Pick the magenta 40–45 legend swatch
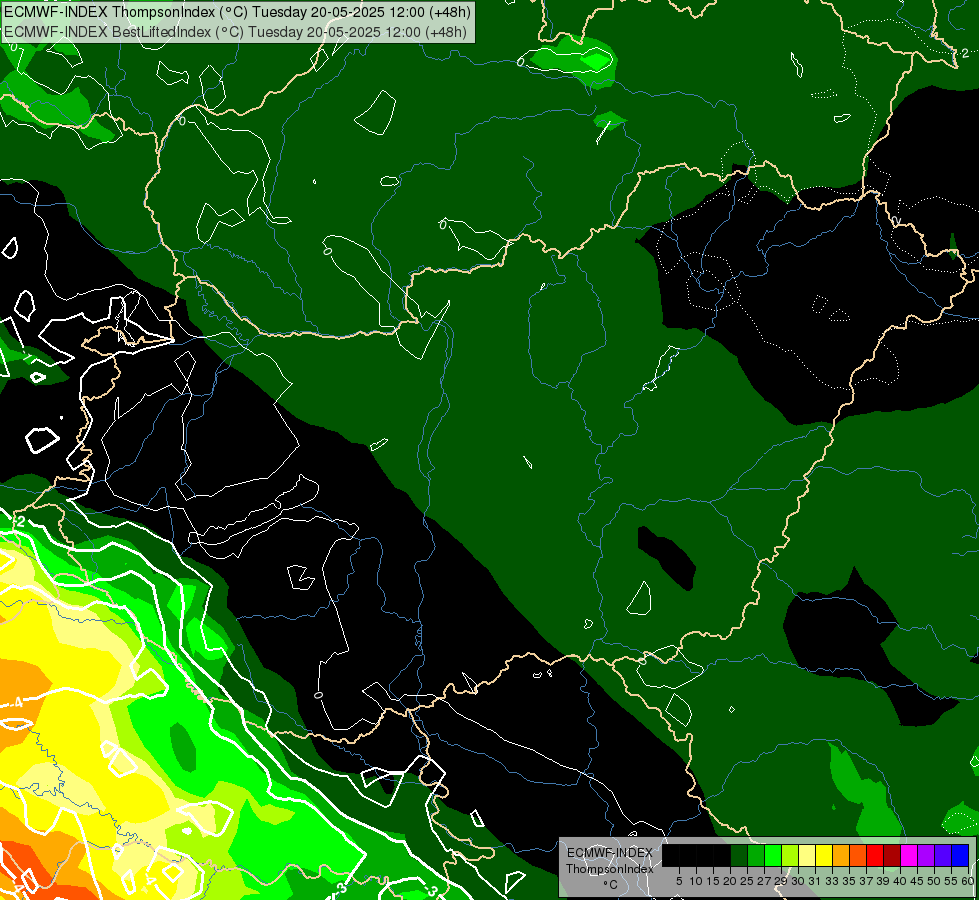979x900 pixels. point(909,855)
